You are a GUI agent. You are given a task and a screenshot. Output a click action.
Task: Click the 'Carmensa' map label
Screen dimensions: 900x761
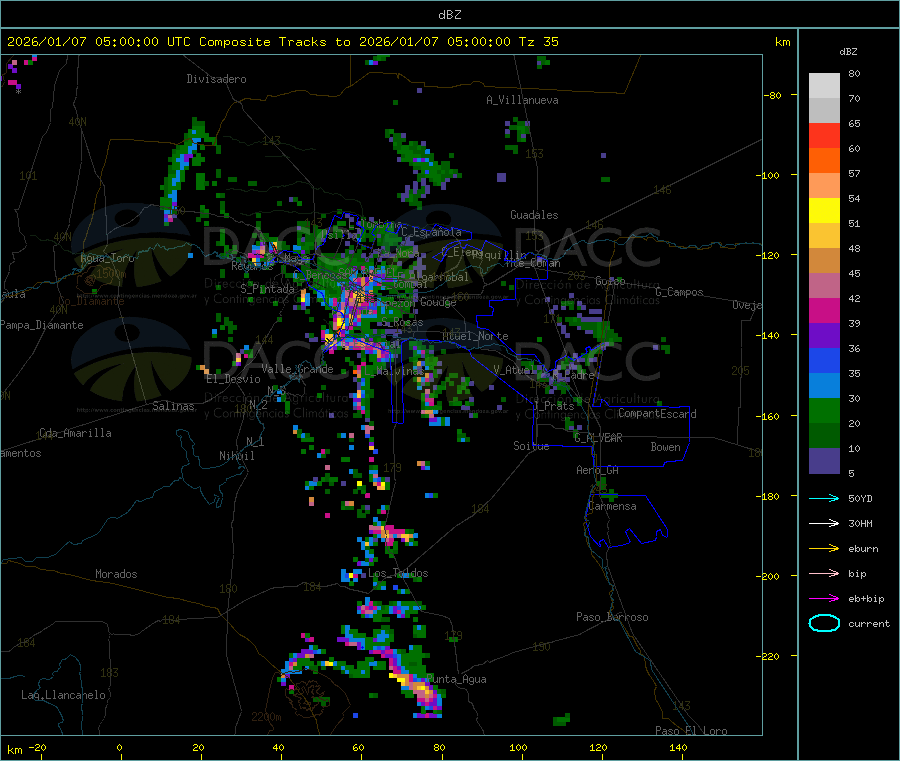tap(612, 506)
